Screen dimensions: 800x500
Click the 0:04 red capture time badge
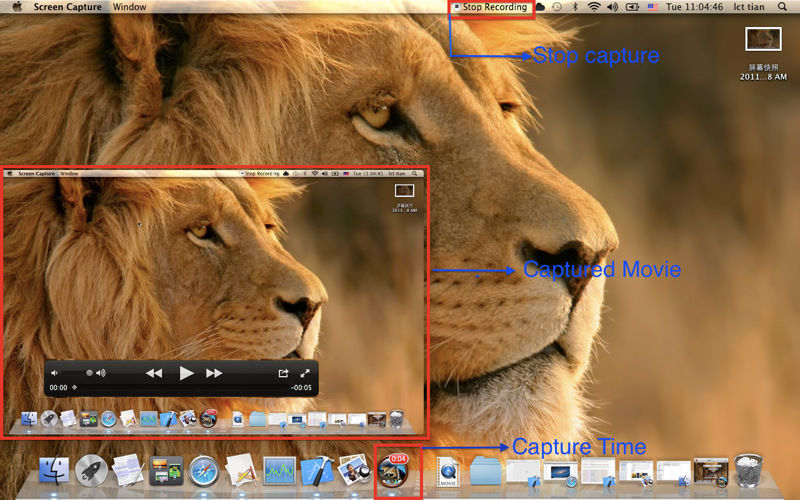click(x=398, y=459)
